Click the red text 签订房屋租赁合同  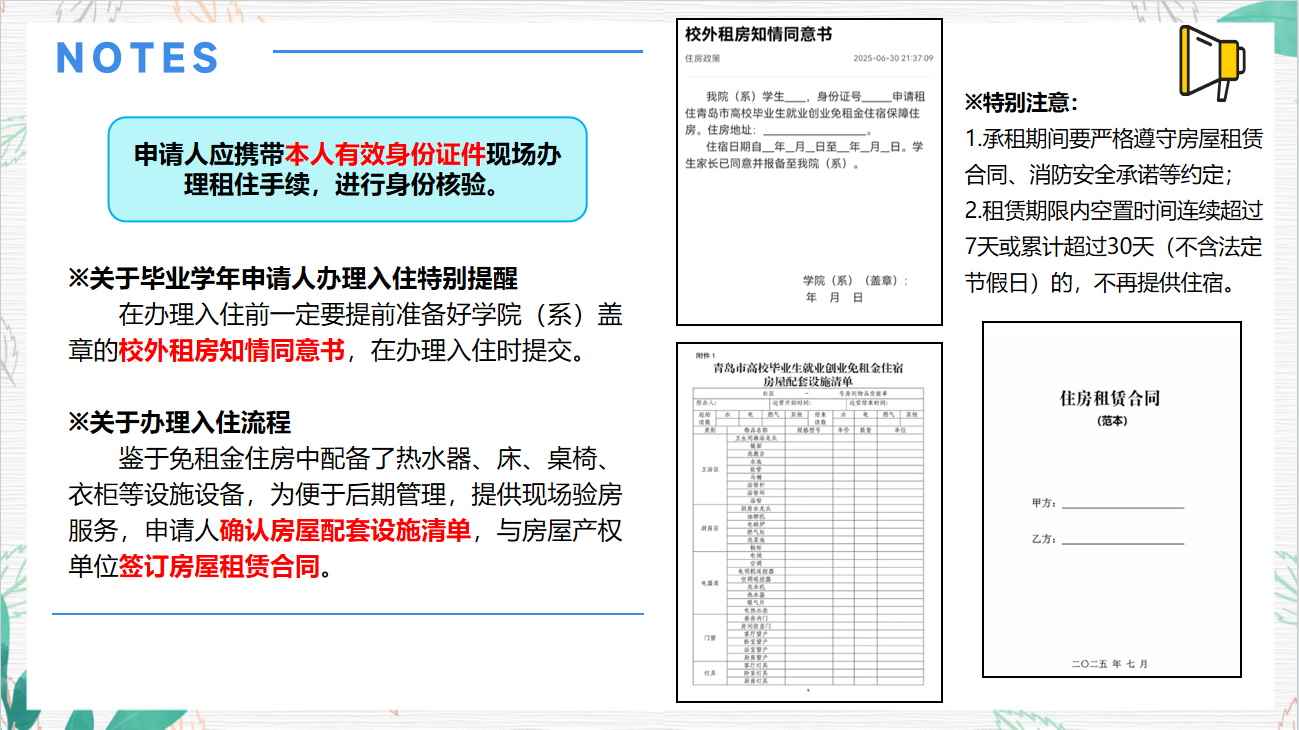[220, 567]
